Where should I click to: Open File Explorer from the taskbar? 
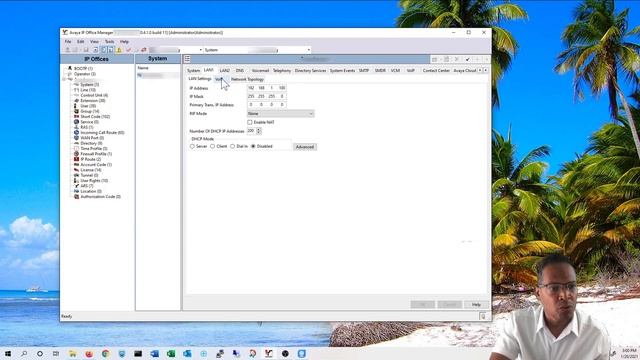tap(72, 353)
